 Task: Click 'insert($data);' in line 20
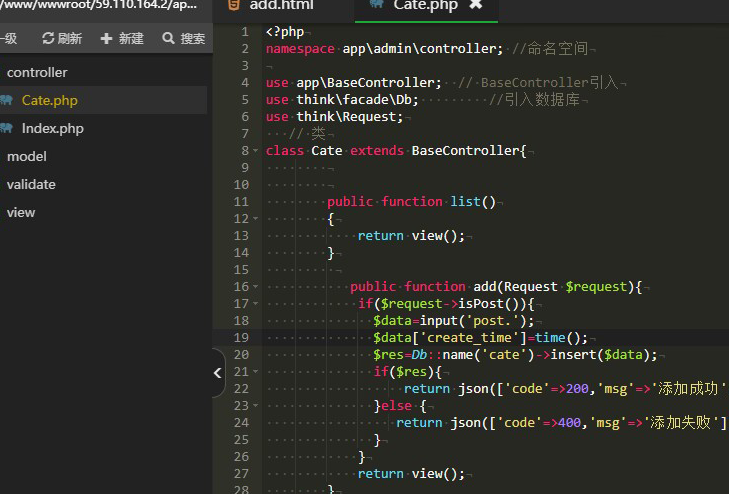click(604, 355)
